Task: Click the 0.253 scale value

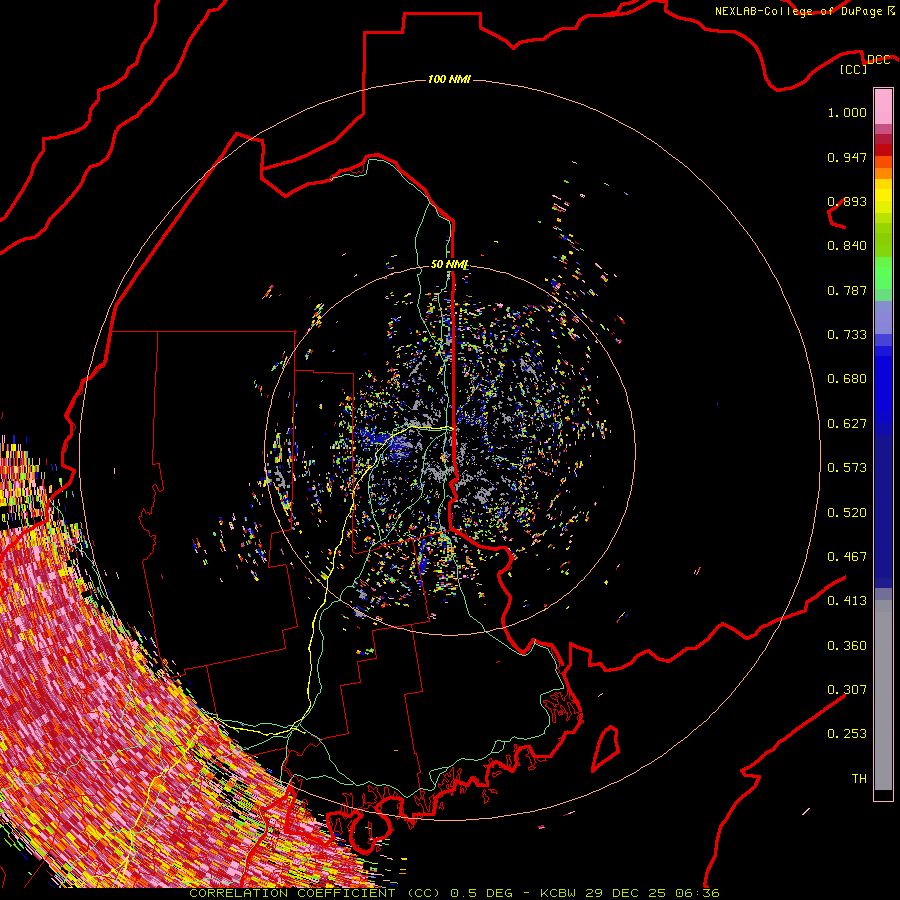Action: tap(847, 734)
